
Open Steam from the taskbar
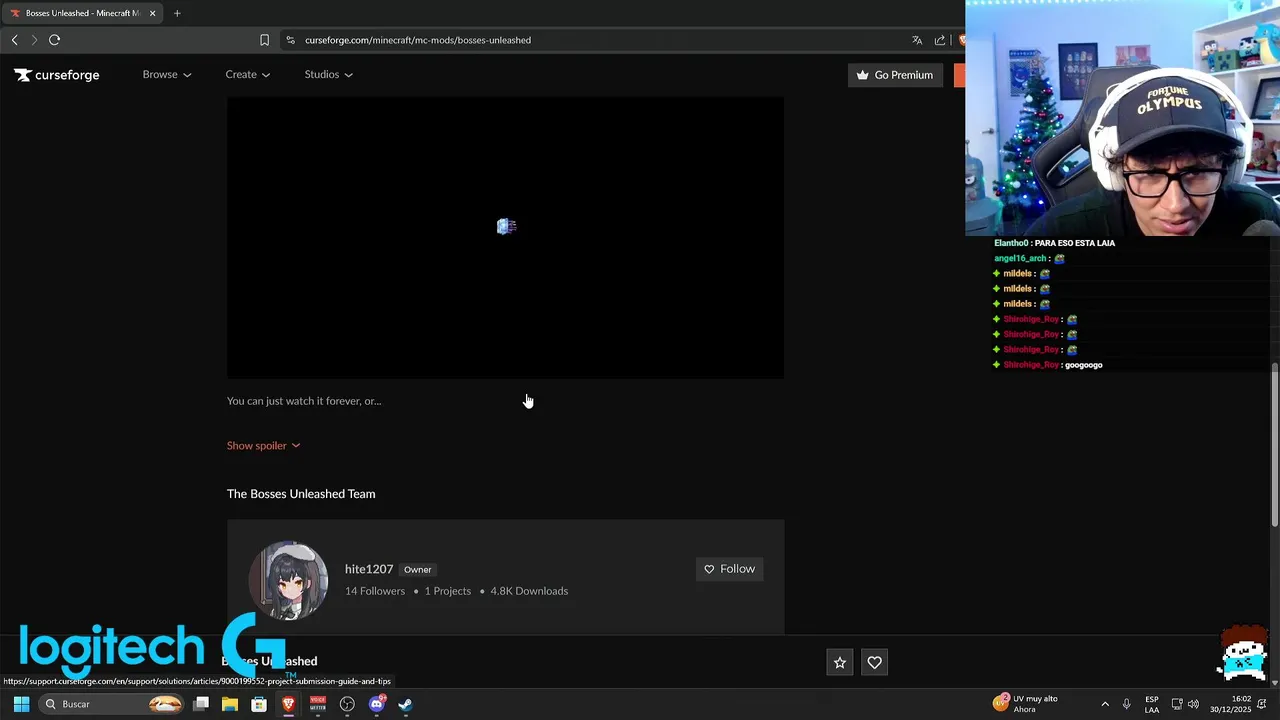[405, 704]
